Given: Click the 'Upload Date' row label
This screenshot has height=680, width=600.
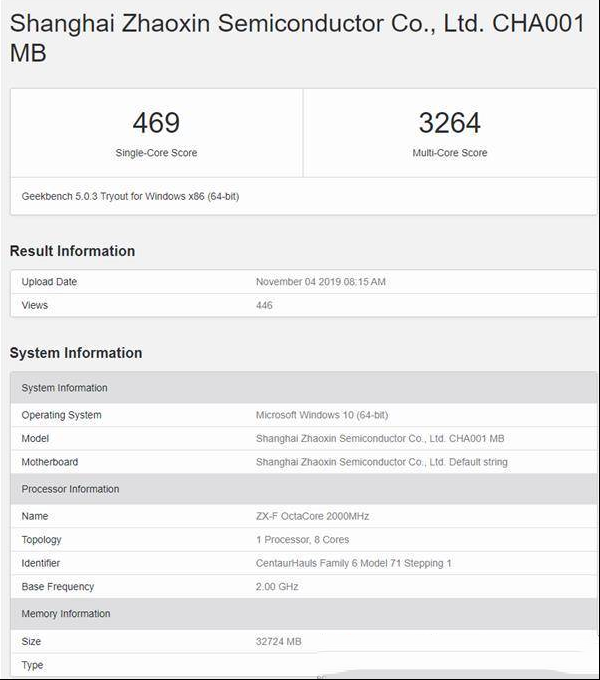Looking at the screenshot, I should (49, 282).
